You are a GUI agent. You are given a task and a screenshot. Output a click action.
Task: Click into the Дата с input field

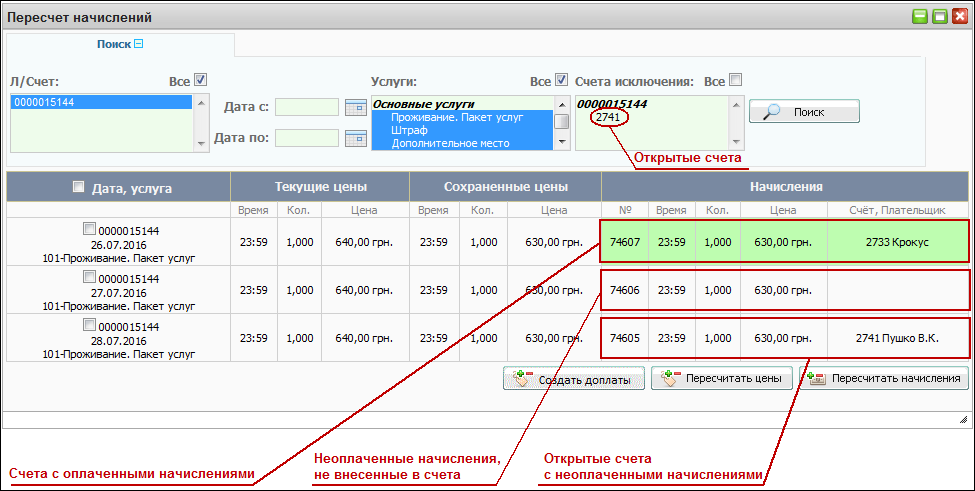pos(307,107)
